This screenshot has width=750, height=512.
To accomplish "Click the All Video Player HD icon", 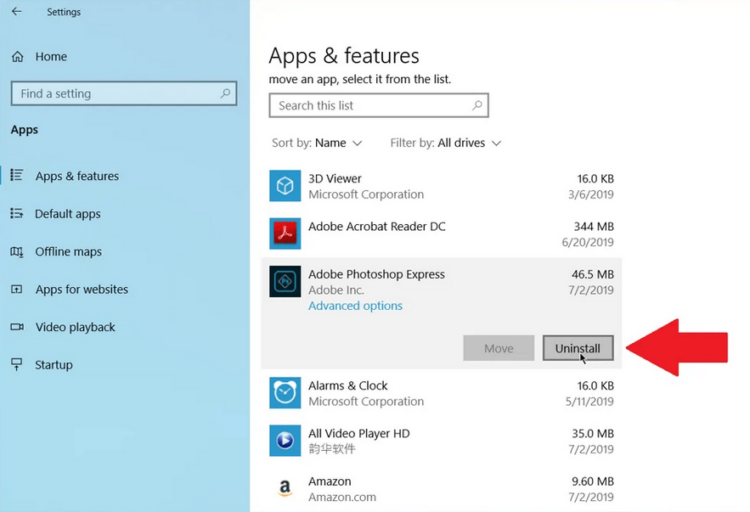I will tap(285, 441).
